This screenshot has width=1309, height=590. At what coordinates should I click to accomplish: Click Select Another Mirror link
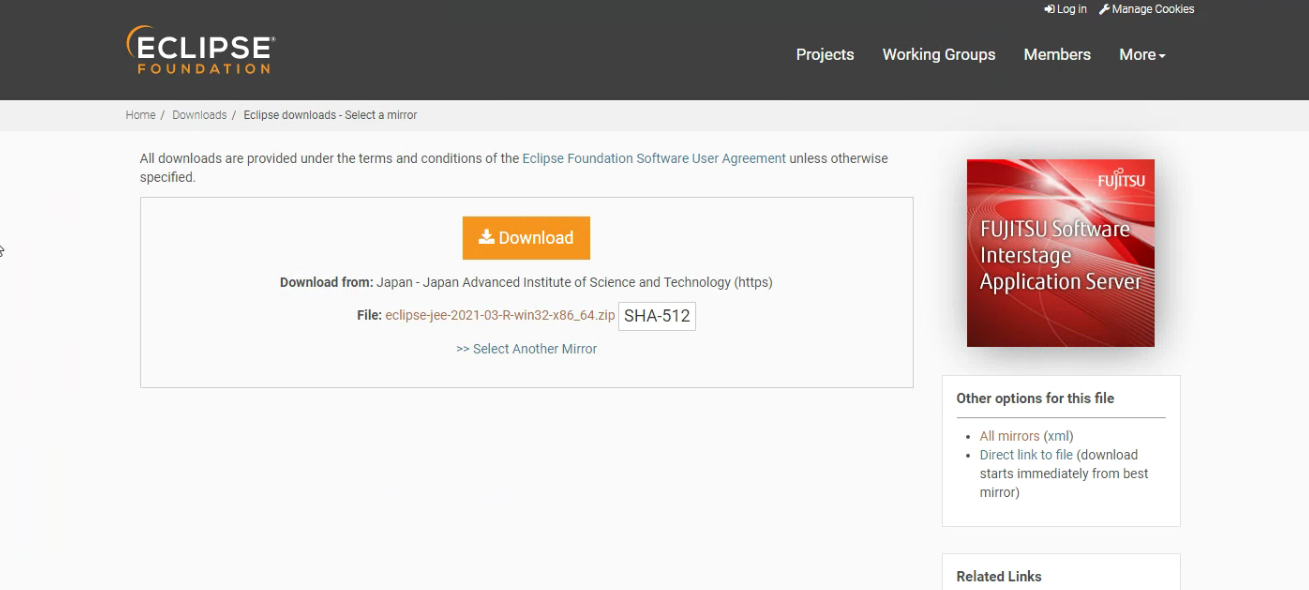pos(526,349)
